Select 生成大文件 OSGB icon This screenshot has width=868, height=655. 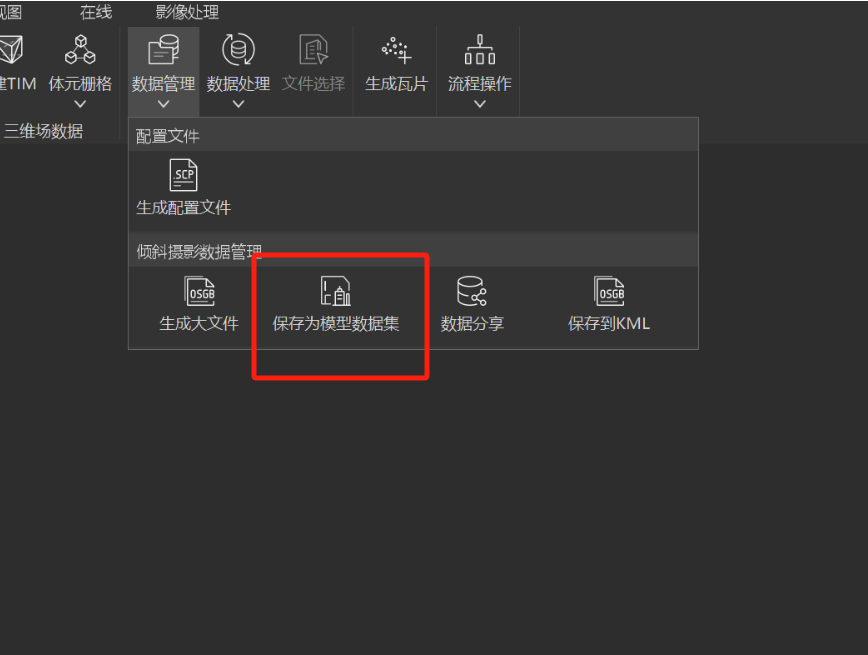(199, 291)
